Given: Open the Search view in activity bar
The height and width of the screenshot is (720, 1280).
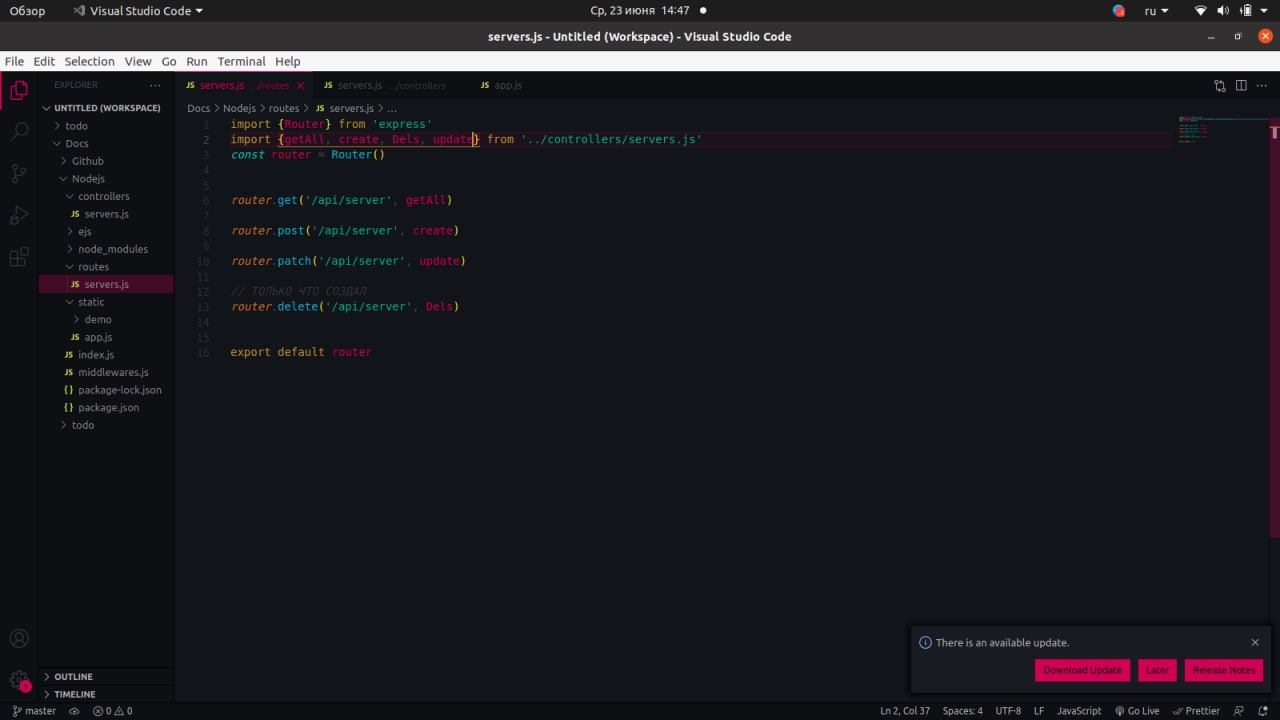Looking at the screenshot, I should click(19, 131).
